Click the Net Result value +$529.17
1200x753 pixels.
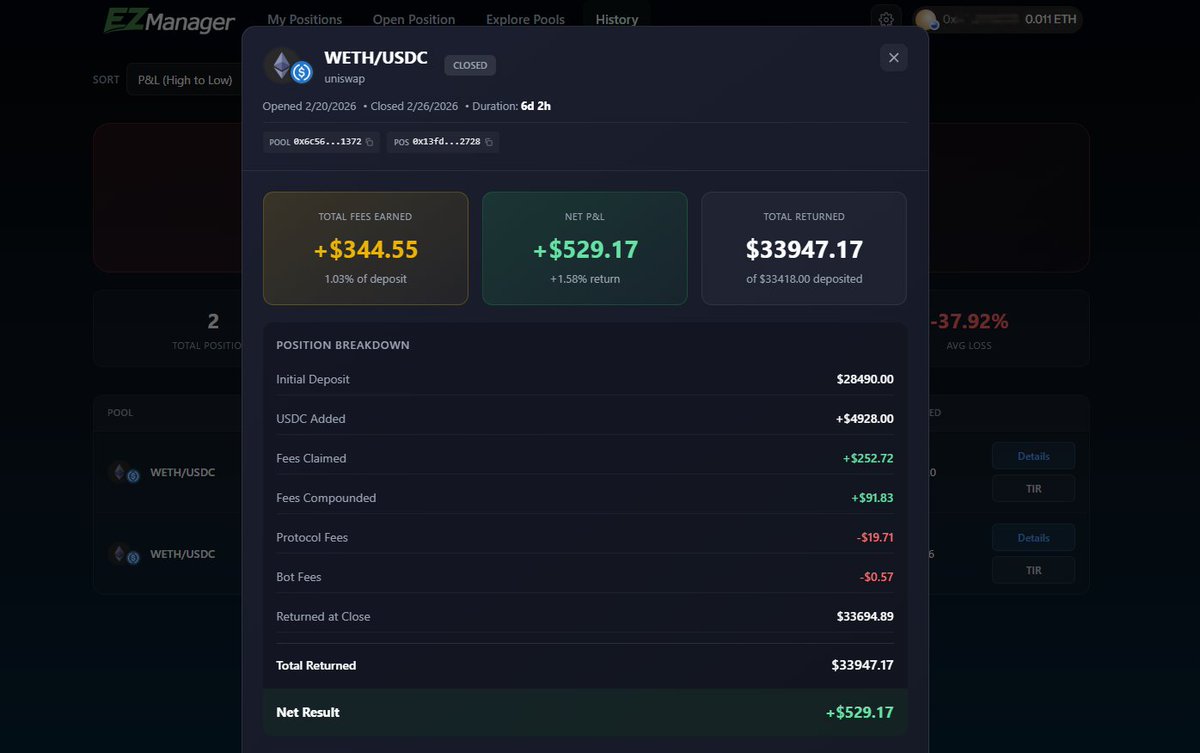pyautogui.click(x=860, y=713)
